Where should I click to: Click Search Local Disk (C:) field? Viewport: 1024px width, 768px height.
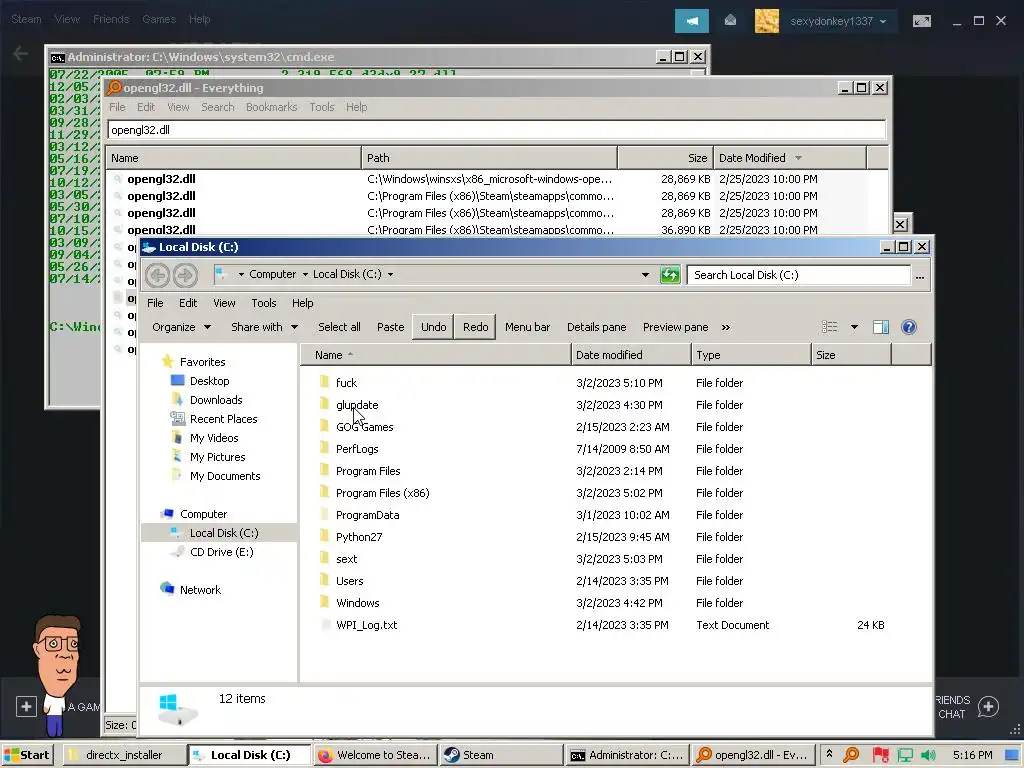(798, 275)
